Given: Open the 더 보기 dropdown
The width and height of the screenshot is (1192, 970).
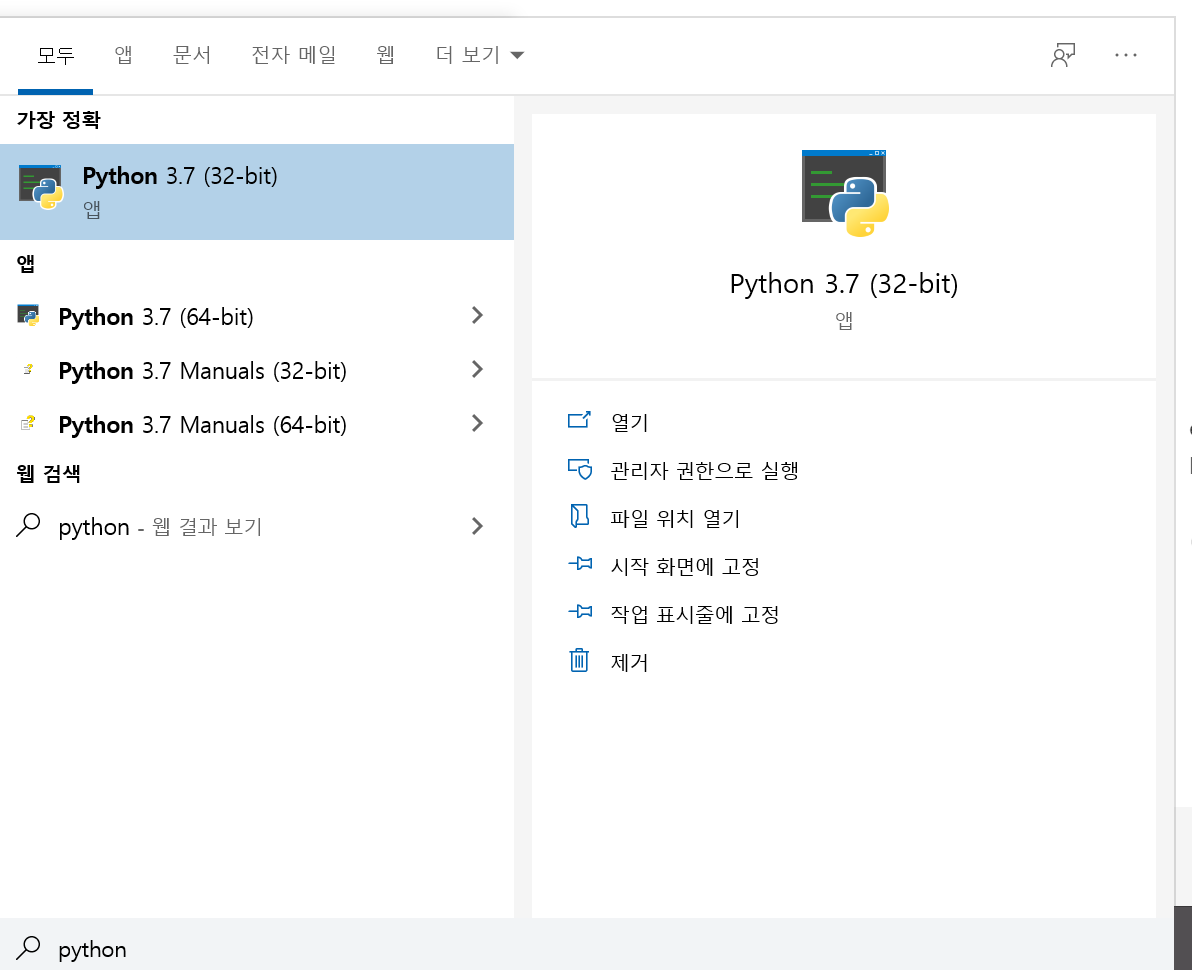Looking at the screenshot, I should 480,55.
